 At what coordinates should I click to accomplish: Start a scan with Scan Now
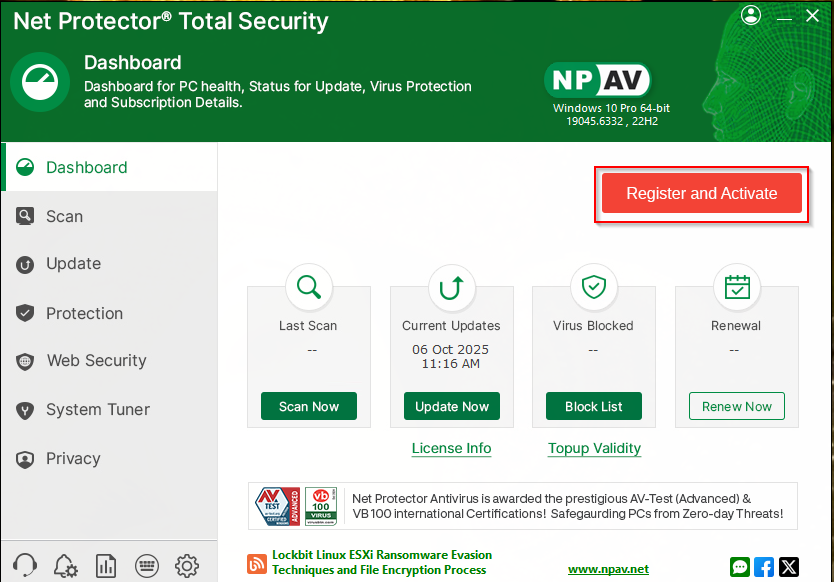coord(309,407)
